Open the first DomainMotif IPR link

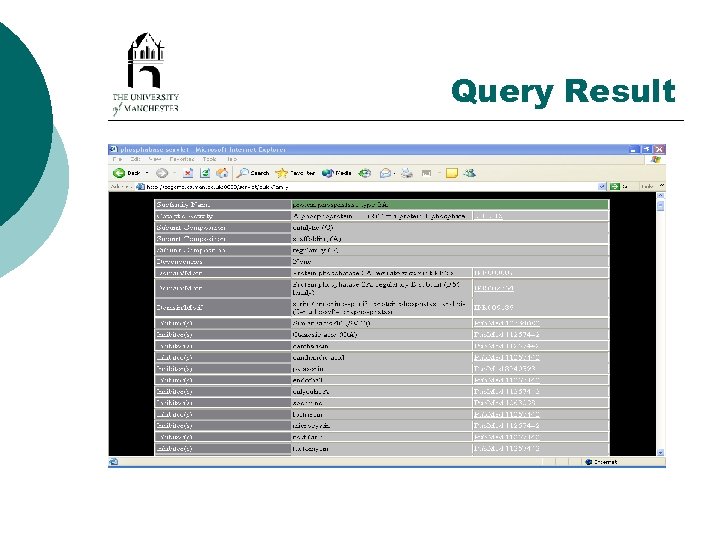click(x=493, y=273)
